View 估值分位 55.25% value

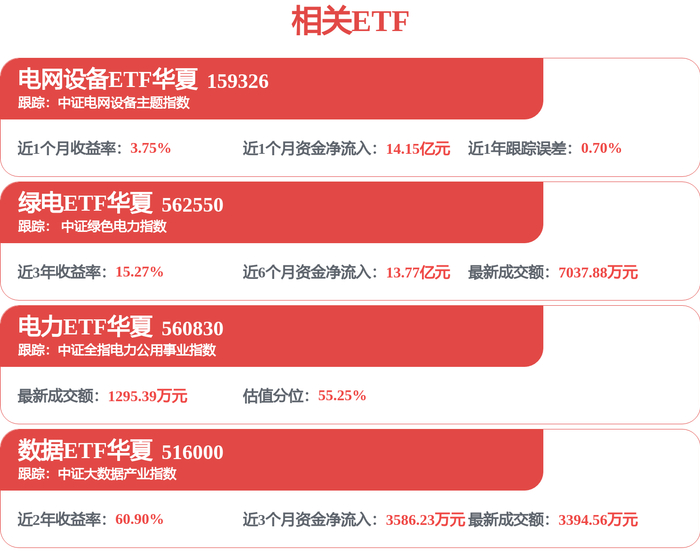[342, 395]
